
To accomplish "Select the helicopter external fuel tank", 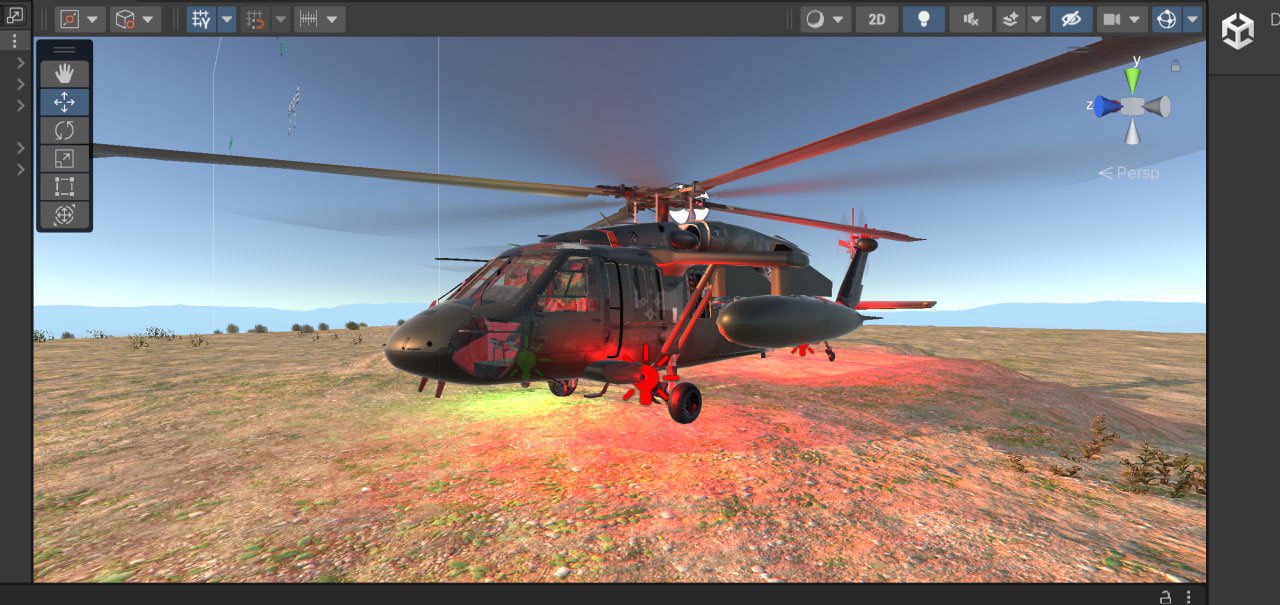I will click(789, 320).
